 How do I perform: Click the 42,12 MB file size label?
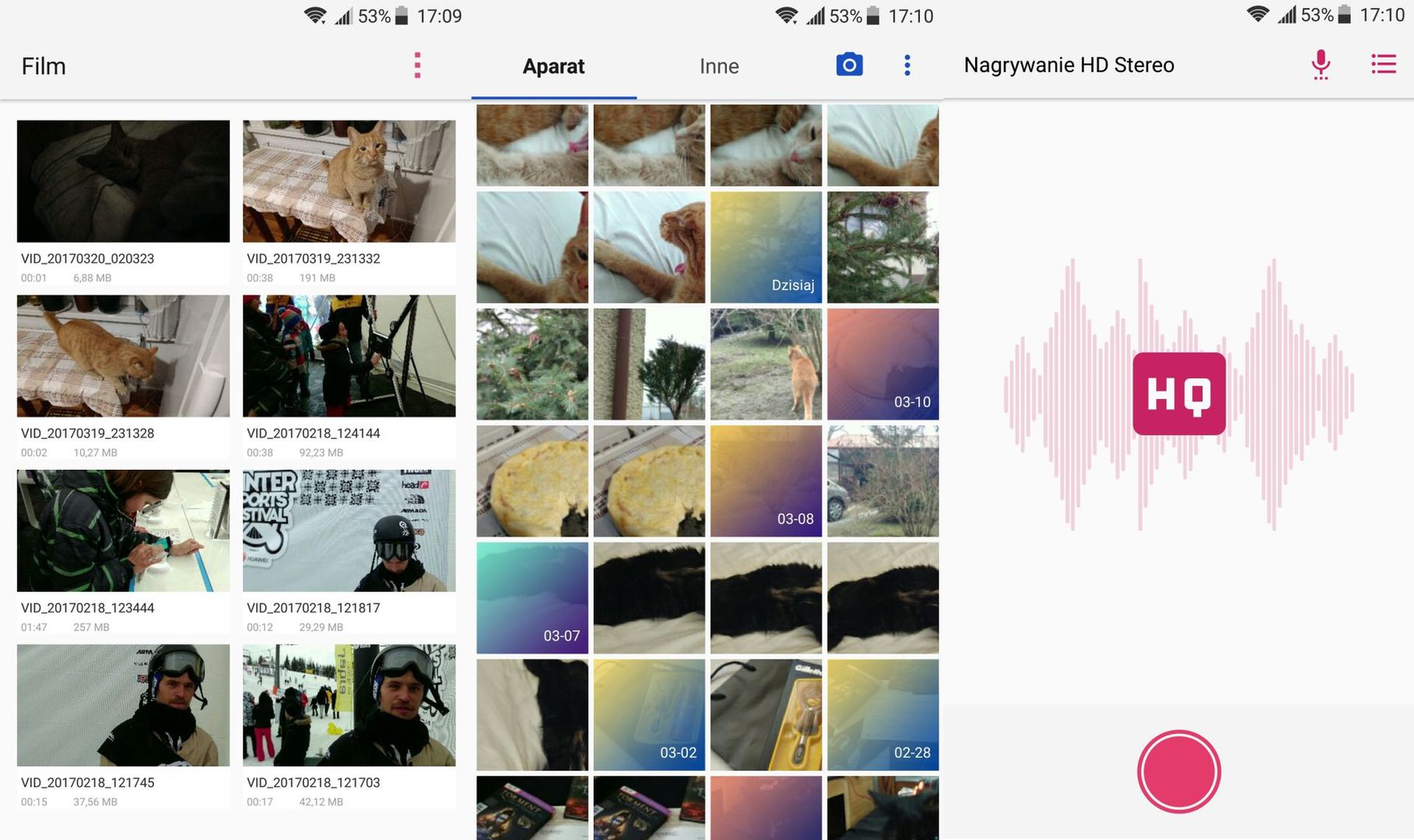321,801
